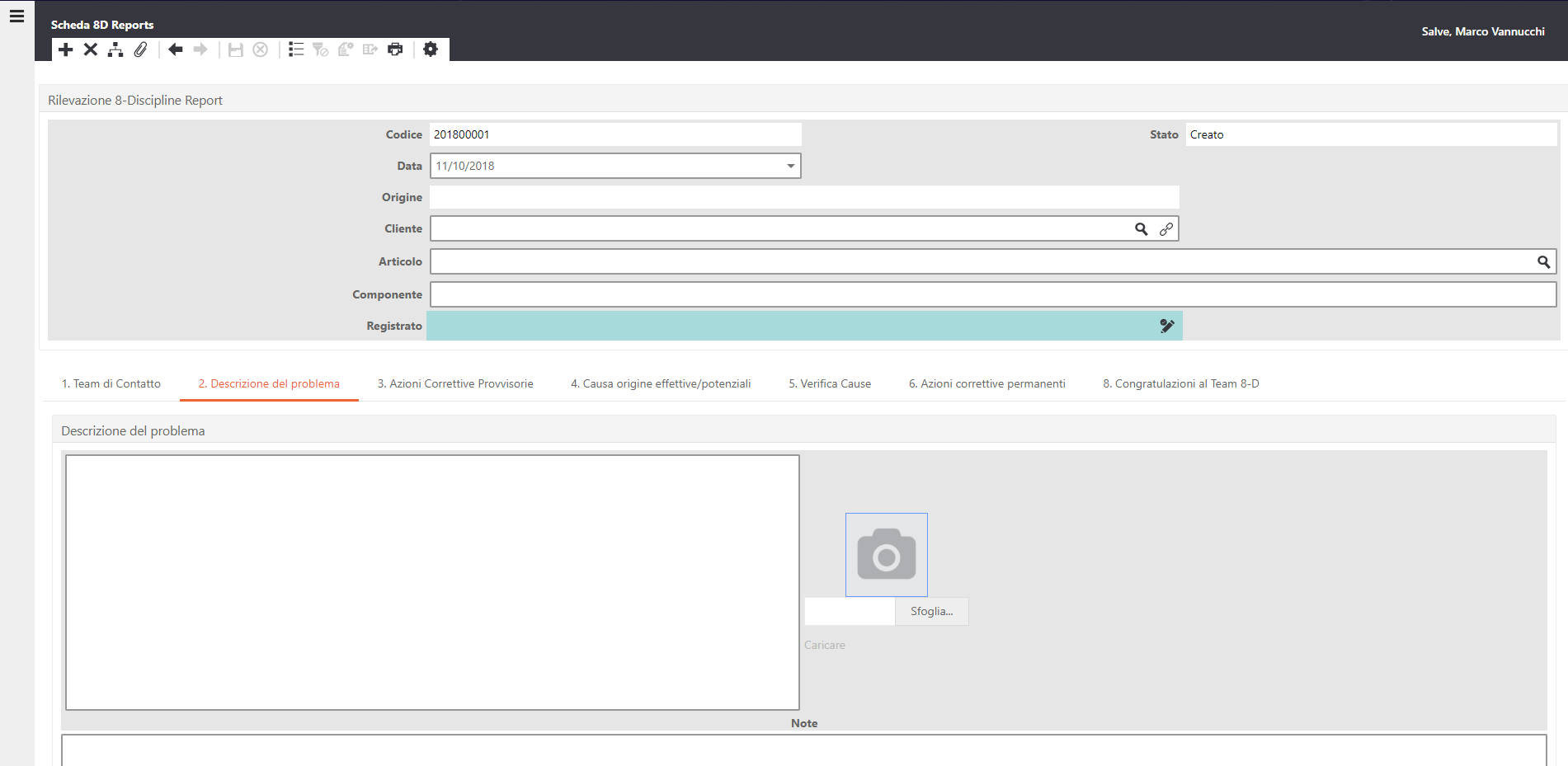This screenshot has height=766, width=1568.
Task: Select the Verifica Cause tab
Action: 830,384
